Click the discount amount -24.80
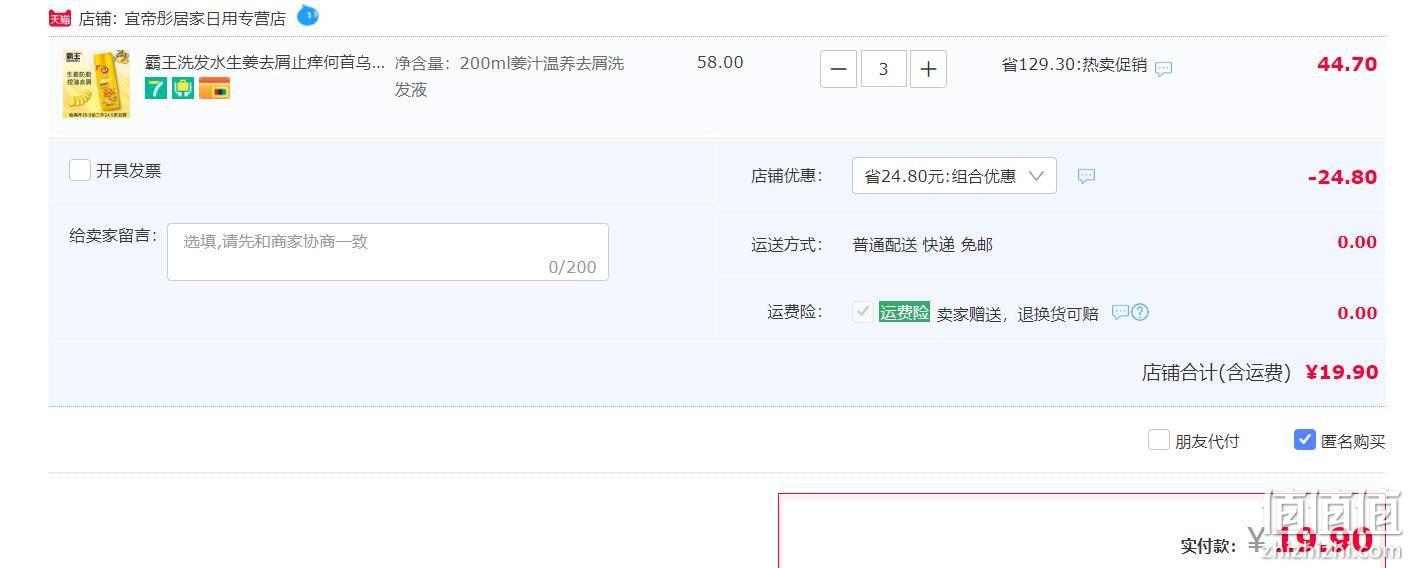Screen dimensions: 1411x568 coord(1342,177)
